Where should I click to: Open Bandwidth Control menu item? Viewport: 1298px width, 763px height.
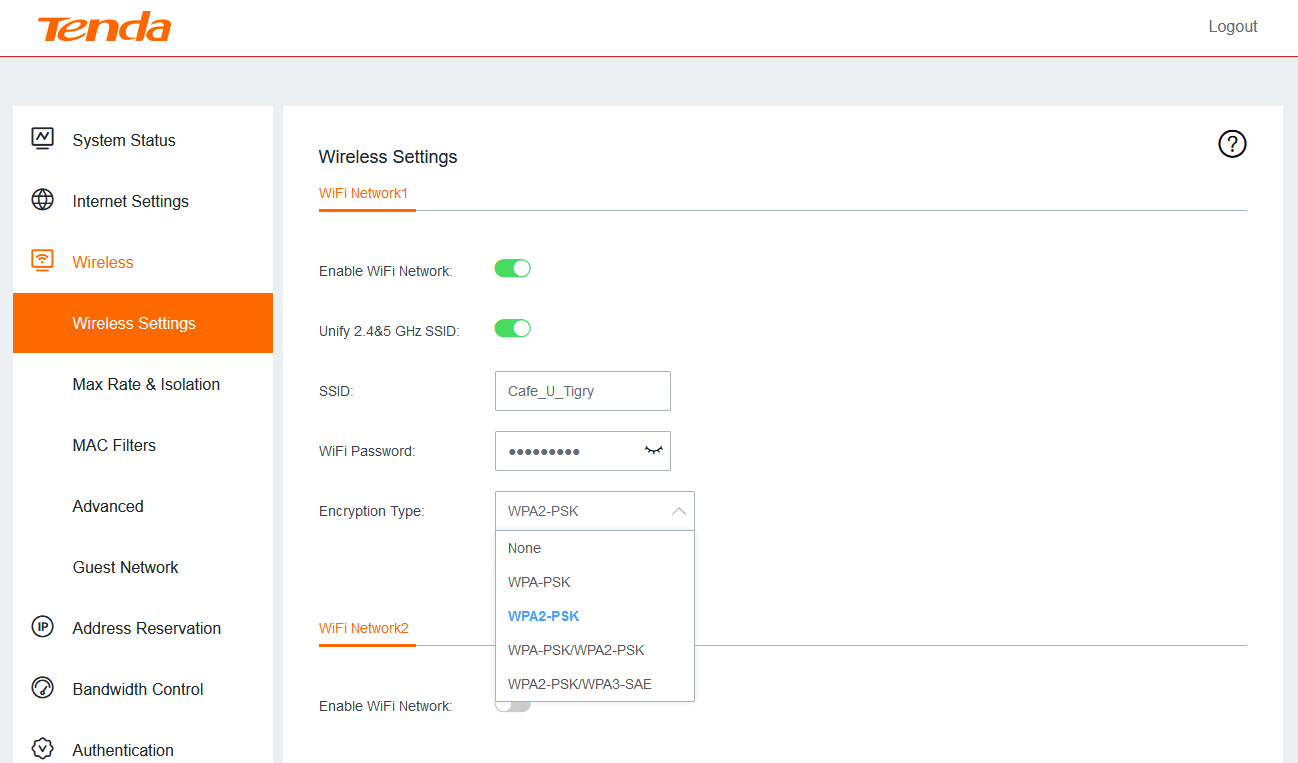[x=143, y=689]
